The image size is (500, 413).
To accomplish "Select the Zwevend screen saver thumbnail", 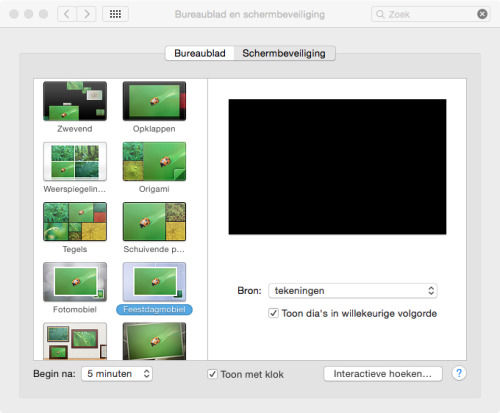I will (75, 101).
